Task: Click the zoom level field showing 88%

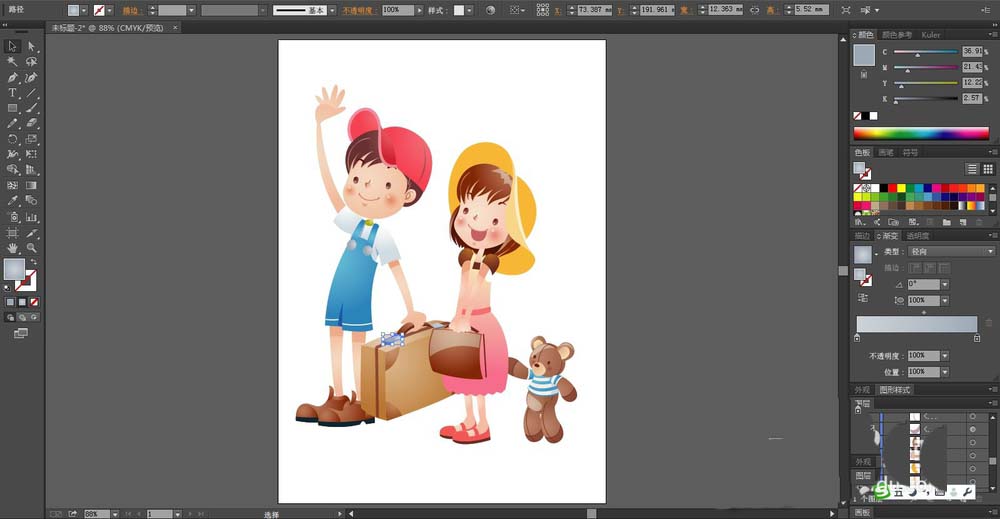Action: coord(96,514)
